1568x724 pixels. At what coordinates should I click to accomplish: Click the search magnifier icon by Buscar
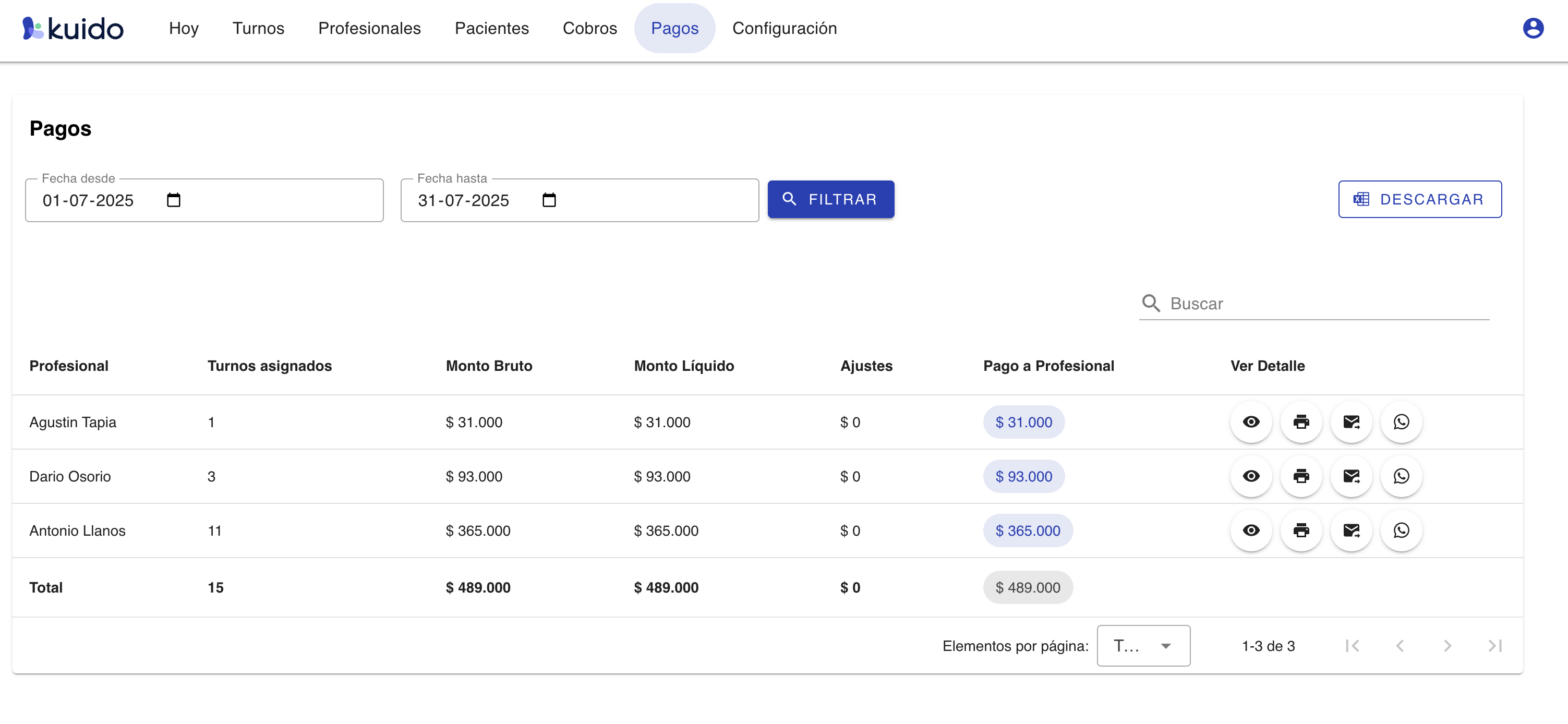pyautogui.click(x=1150, y=303)
